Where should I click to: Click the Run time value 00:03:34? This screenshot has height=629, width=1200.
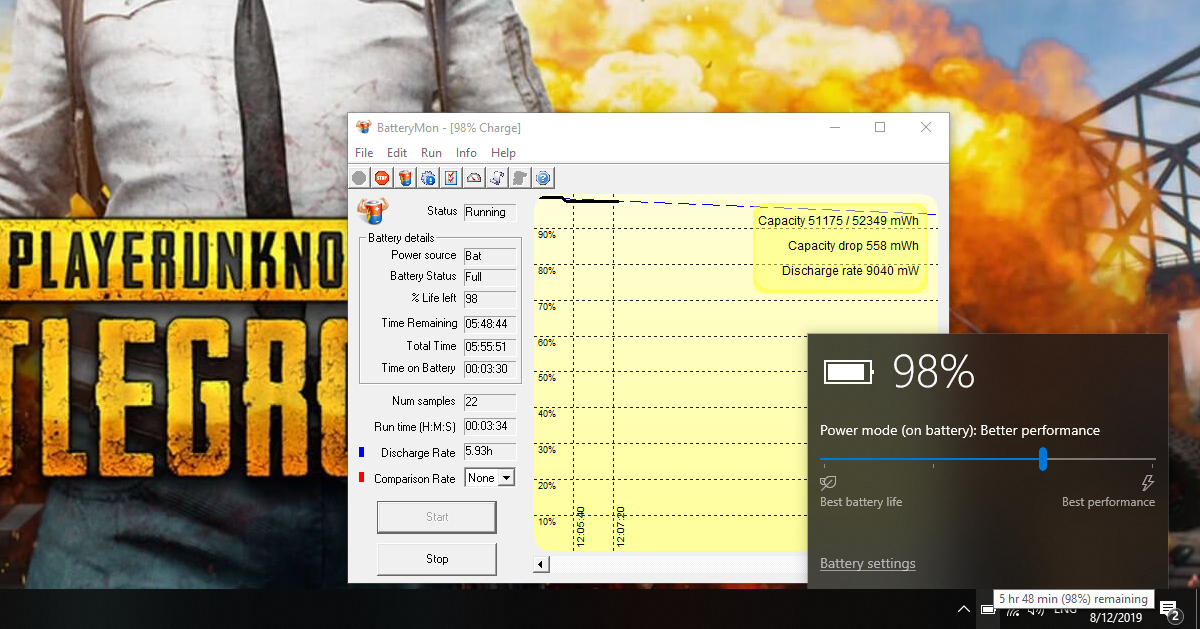490,427
